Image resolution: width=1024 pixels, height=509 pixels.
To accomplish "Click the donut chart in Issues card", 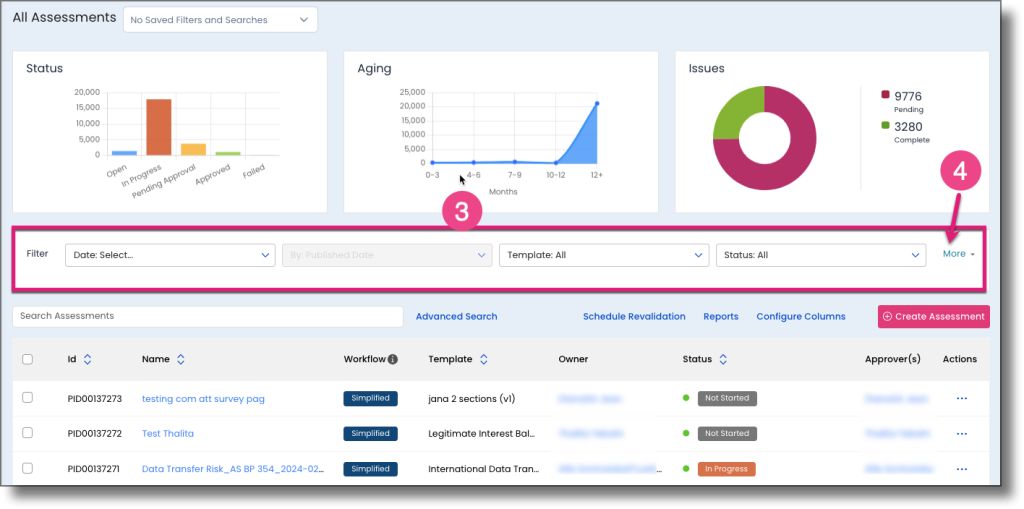I will click(765, 138).
